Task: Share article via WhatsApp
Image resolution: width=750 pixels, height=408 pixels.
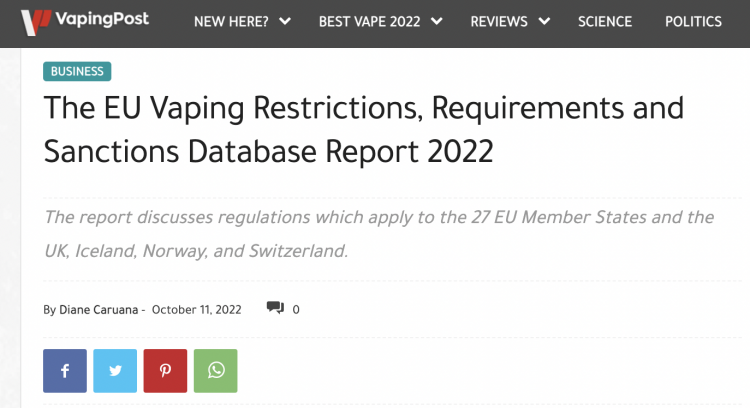Action: (216, 371)
